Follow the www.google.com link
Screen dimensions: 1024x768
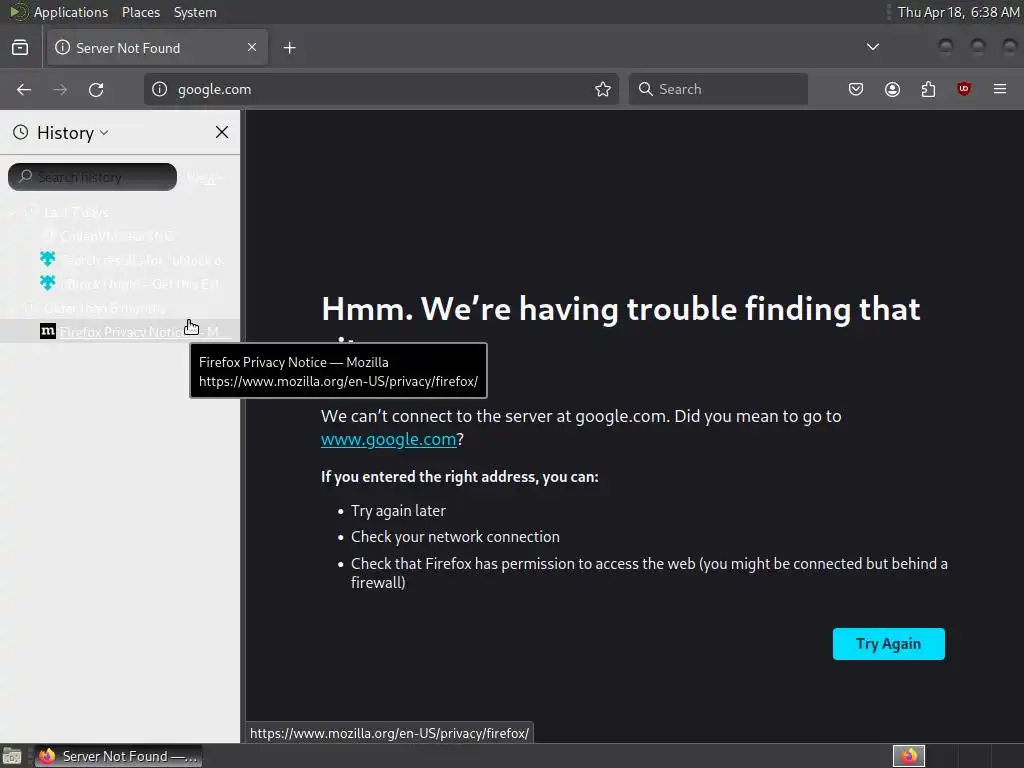[x=389, y=439]
